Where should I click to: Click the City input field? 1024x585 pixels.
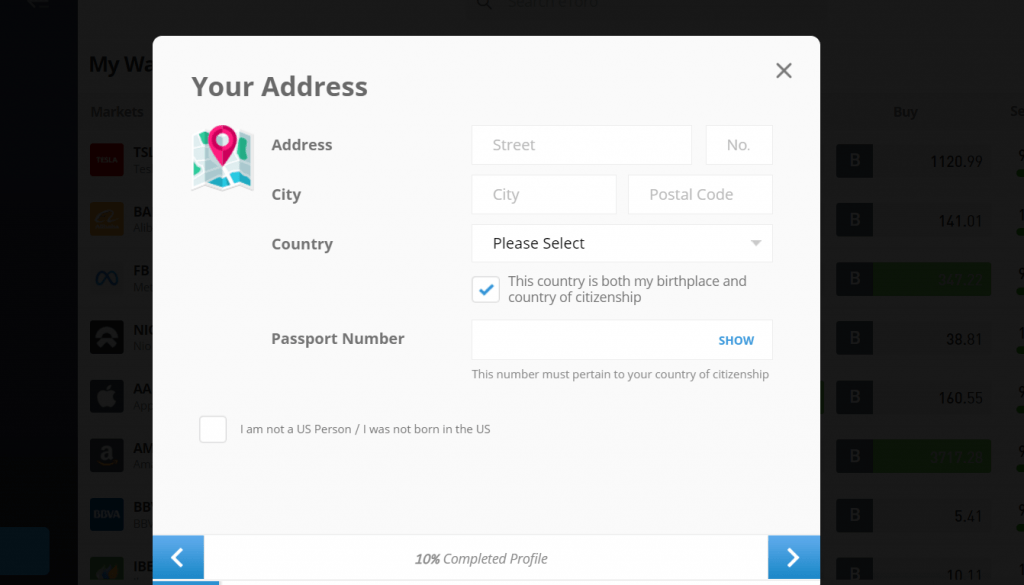pyautogui.click(x=543, y=194)
